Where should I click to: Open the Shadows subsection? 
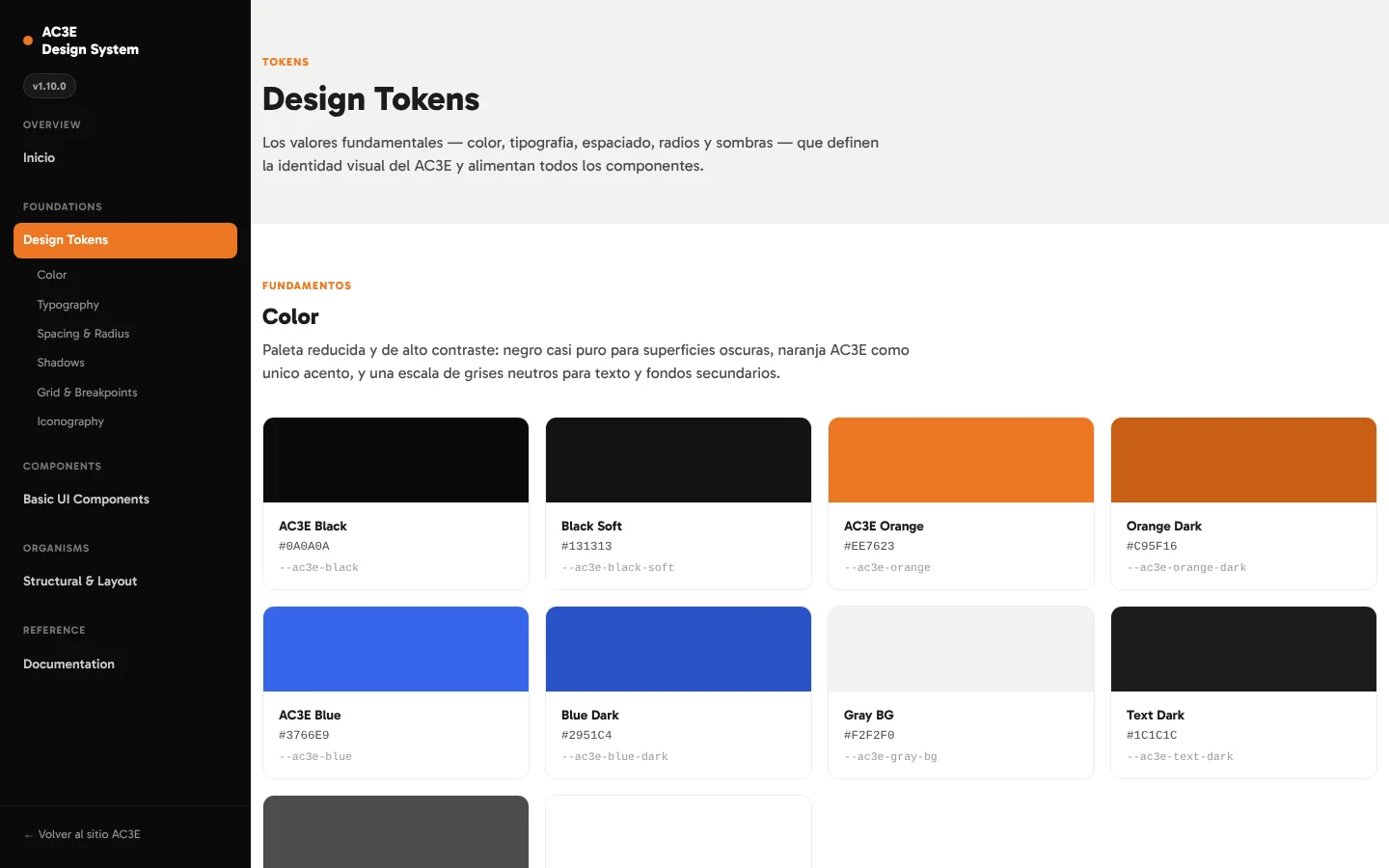[61, 363]
